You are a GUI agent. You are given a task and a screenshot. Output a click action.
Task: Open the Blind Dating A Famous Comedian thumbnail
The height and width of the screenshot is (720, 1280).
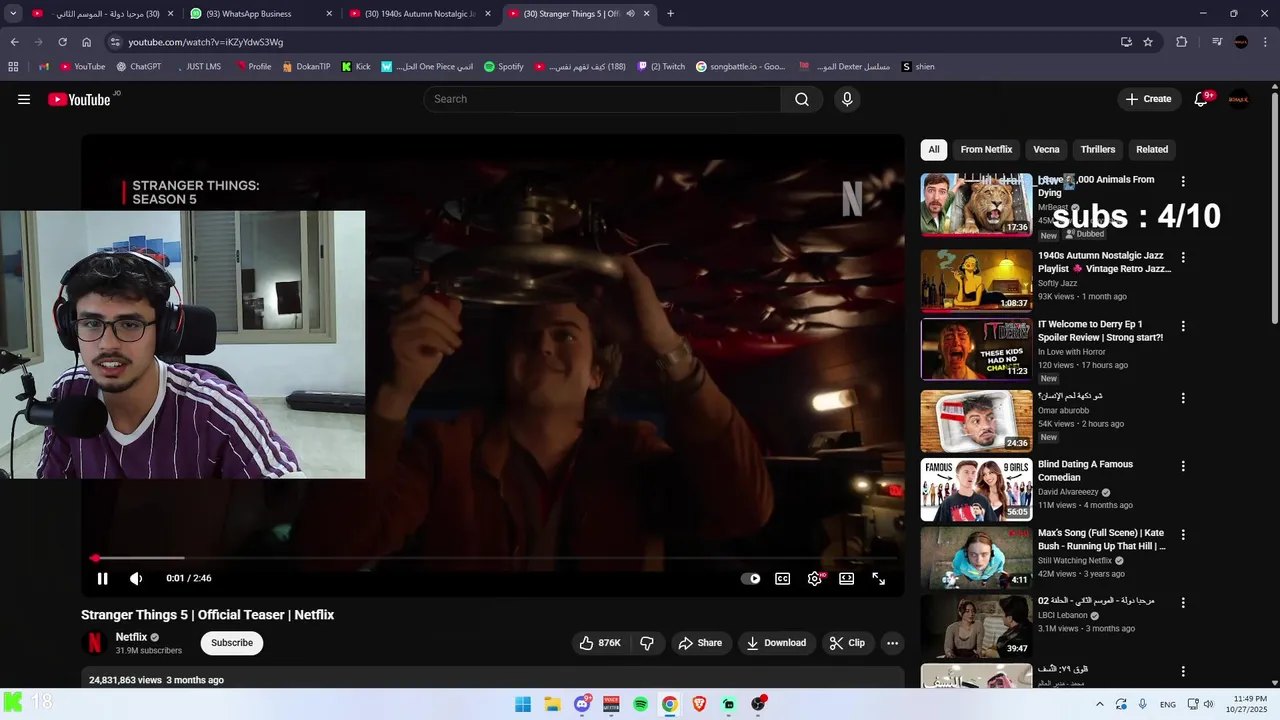[x=976, y=490]
